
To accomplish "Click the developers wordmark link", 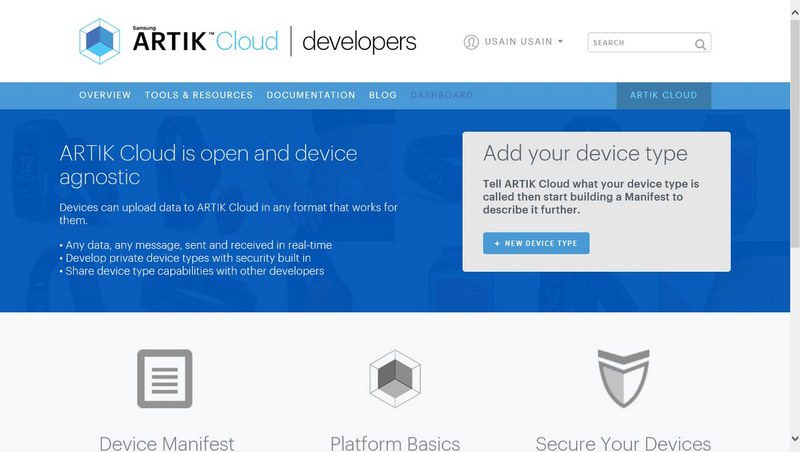I will pos(359,42).
